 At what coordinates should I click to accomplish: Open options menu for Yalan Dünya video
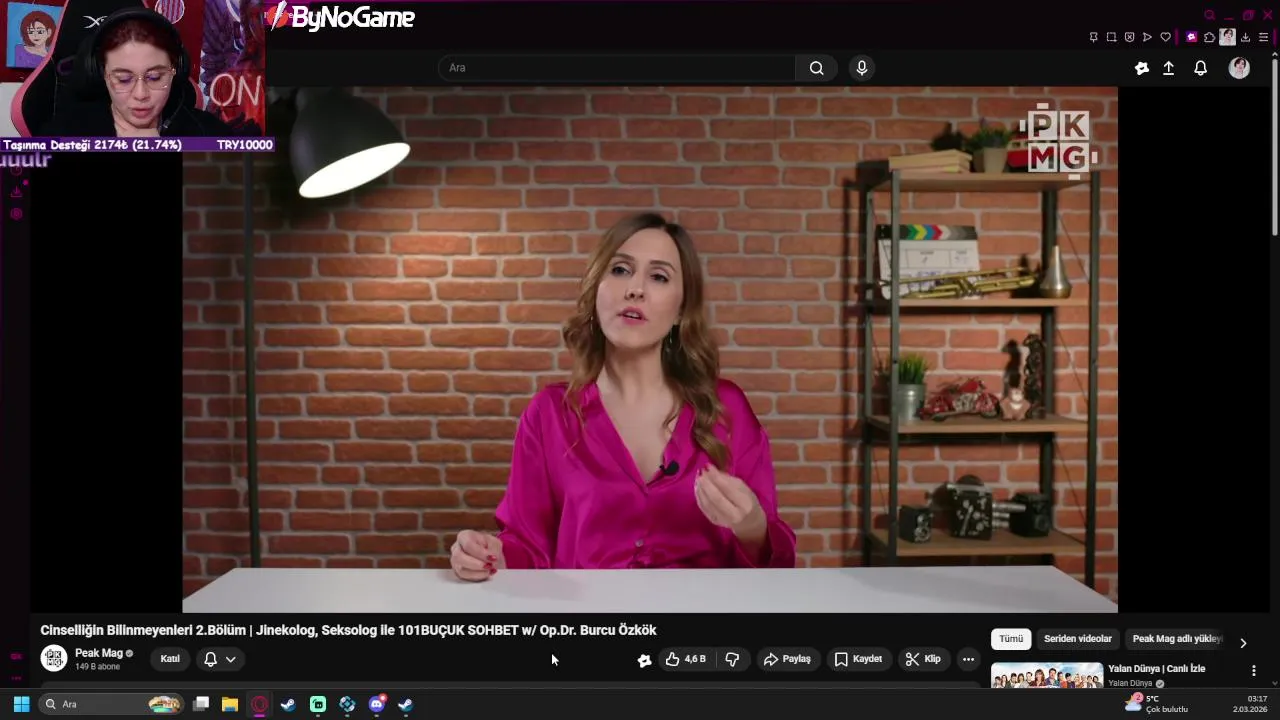click(1253, 671)
